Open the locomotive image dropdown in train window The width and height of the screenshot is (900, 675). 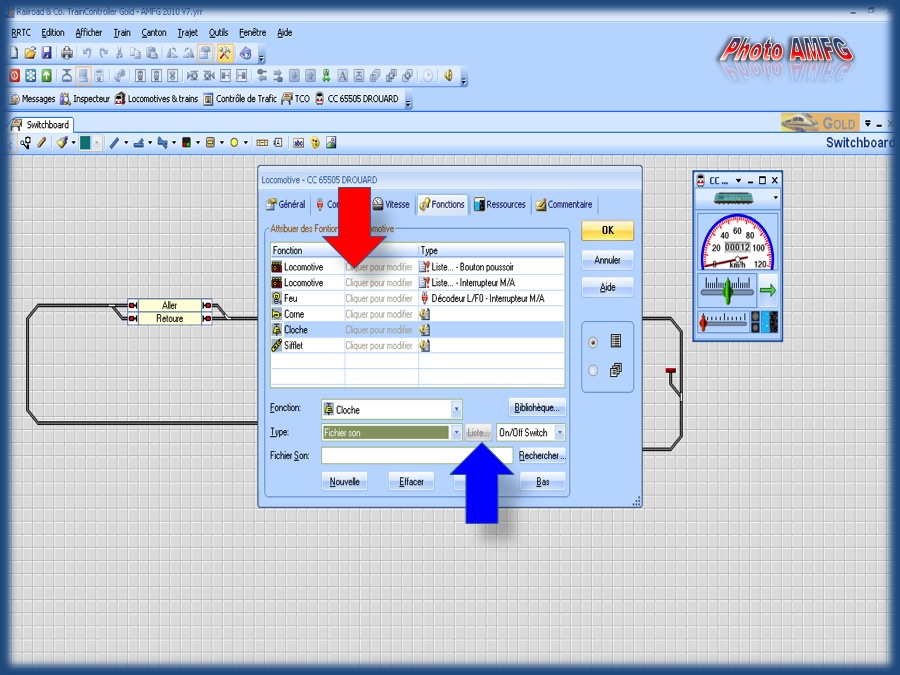tap(775, 198)
